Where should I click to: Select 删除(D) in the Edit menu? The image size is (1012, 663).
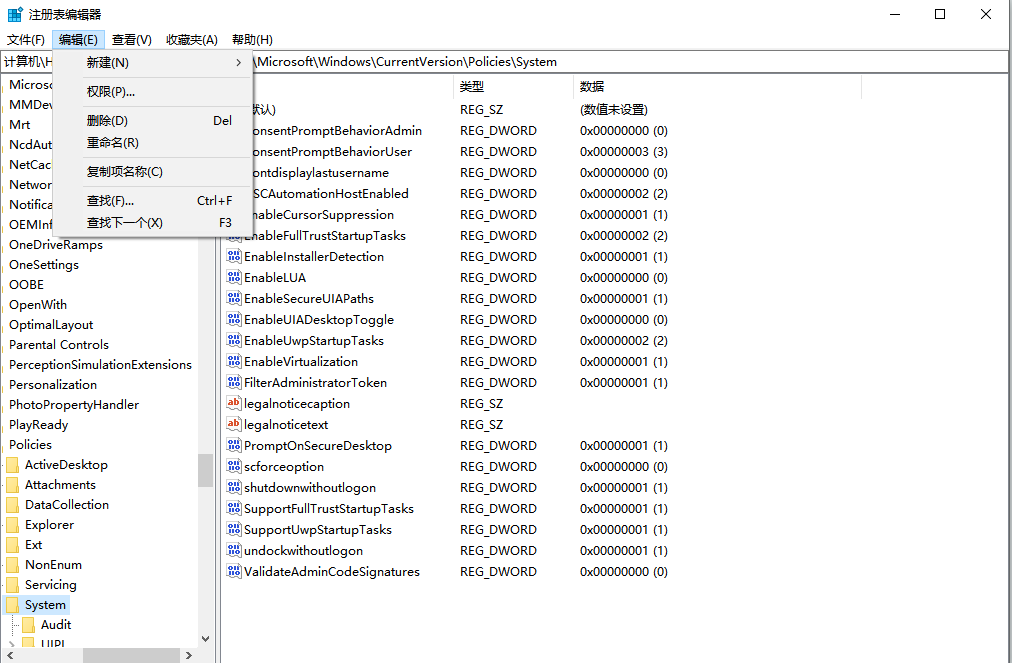(x=152, y=121)
